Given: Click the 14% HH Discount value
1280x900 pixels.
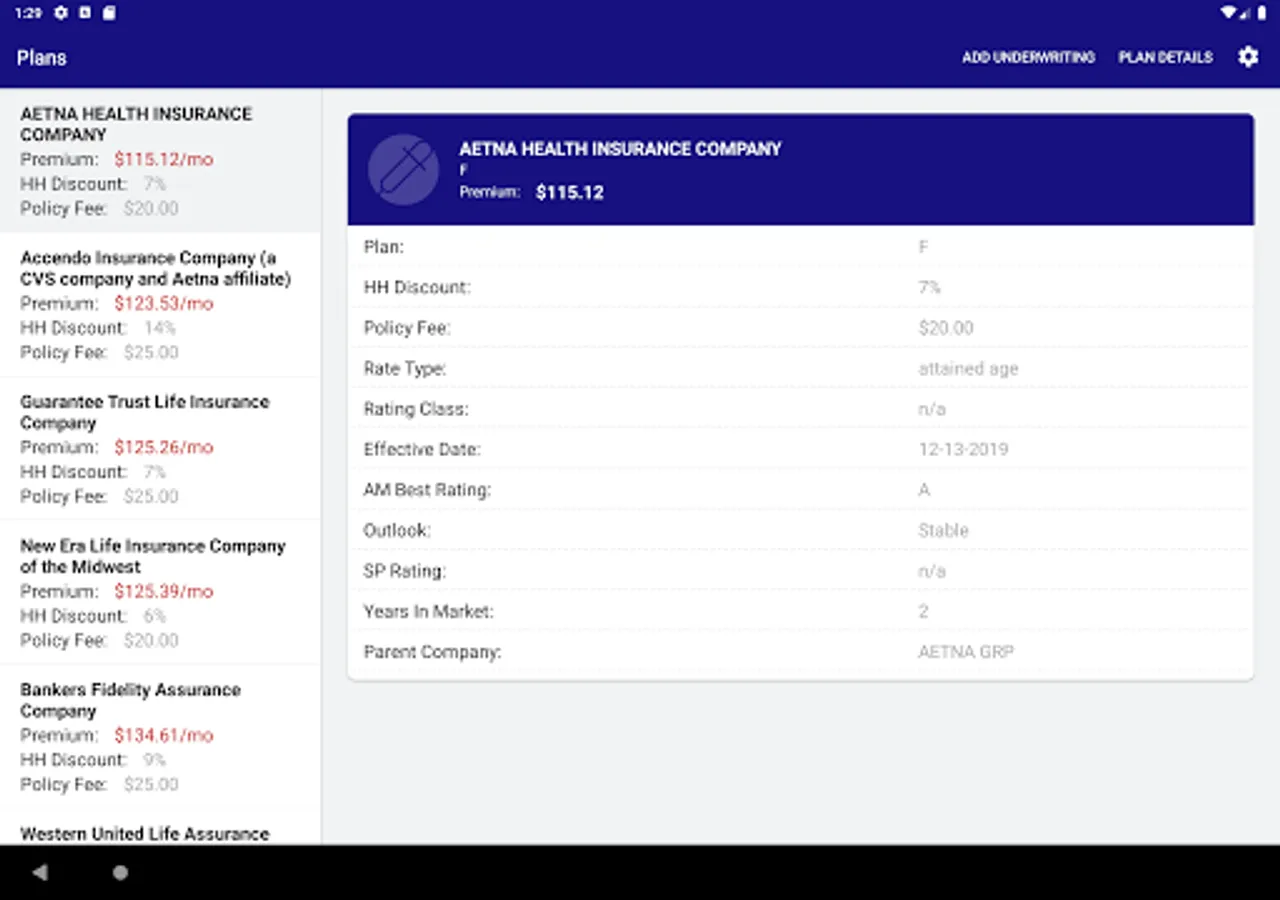Looking at the screenshot, I should click(159, 328).
